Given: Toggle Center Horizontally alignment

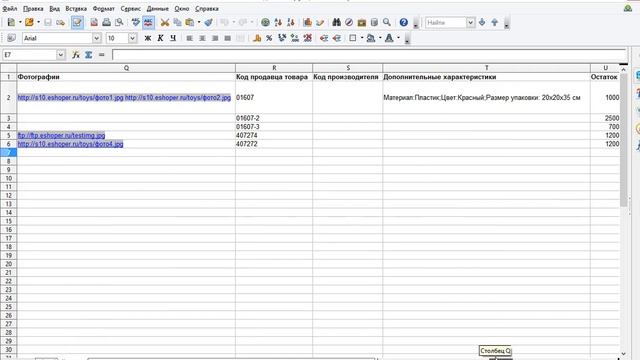Looking at the screenshot, I should pos(202,38).
